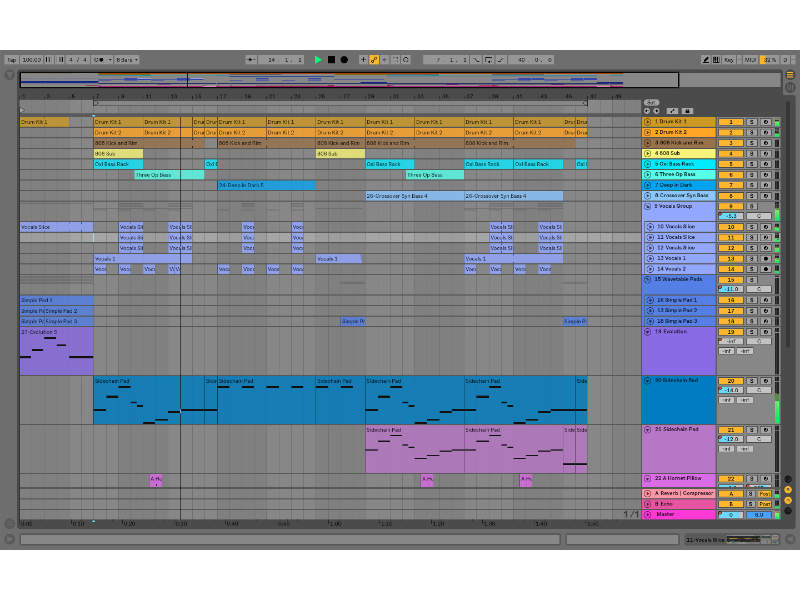Image resolution: width=800 pixels, height=600 pixels.
Task: Toggle the Follow playback button
Action: click(251, 60)
